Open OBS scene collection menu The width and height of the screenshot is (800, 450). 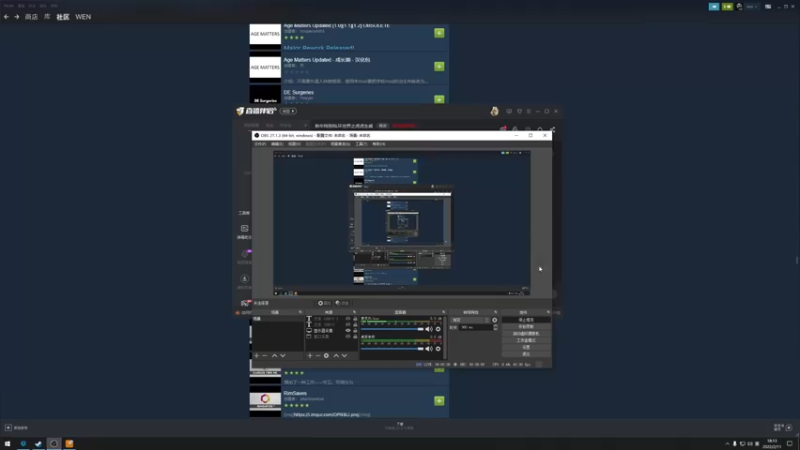coord(340,144)
